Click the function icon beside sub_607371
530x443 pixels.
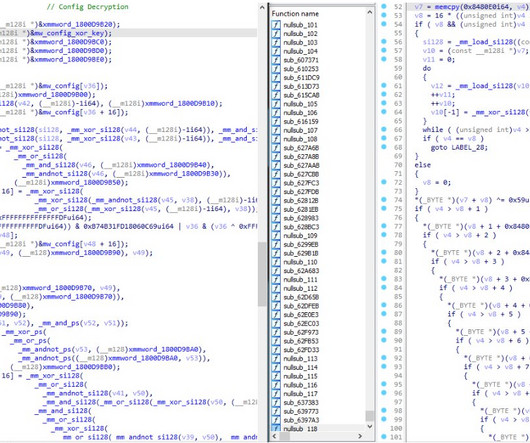click(276, 60)
